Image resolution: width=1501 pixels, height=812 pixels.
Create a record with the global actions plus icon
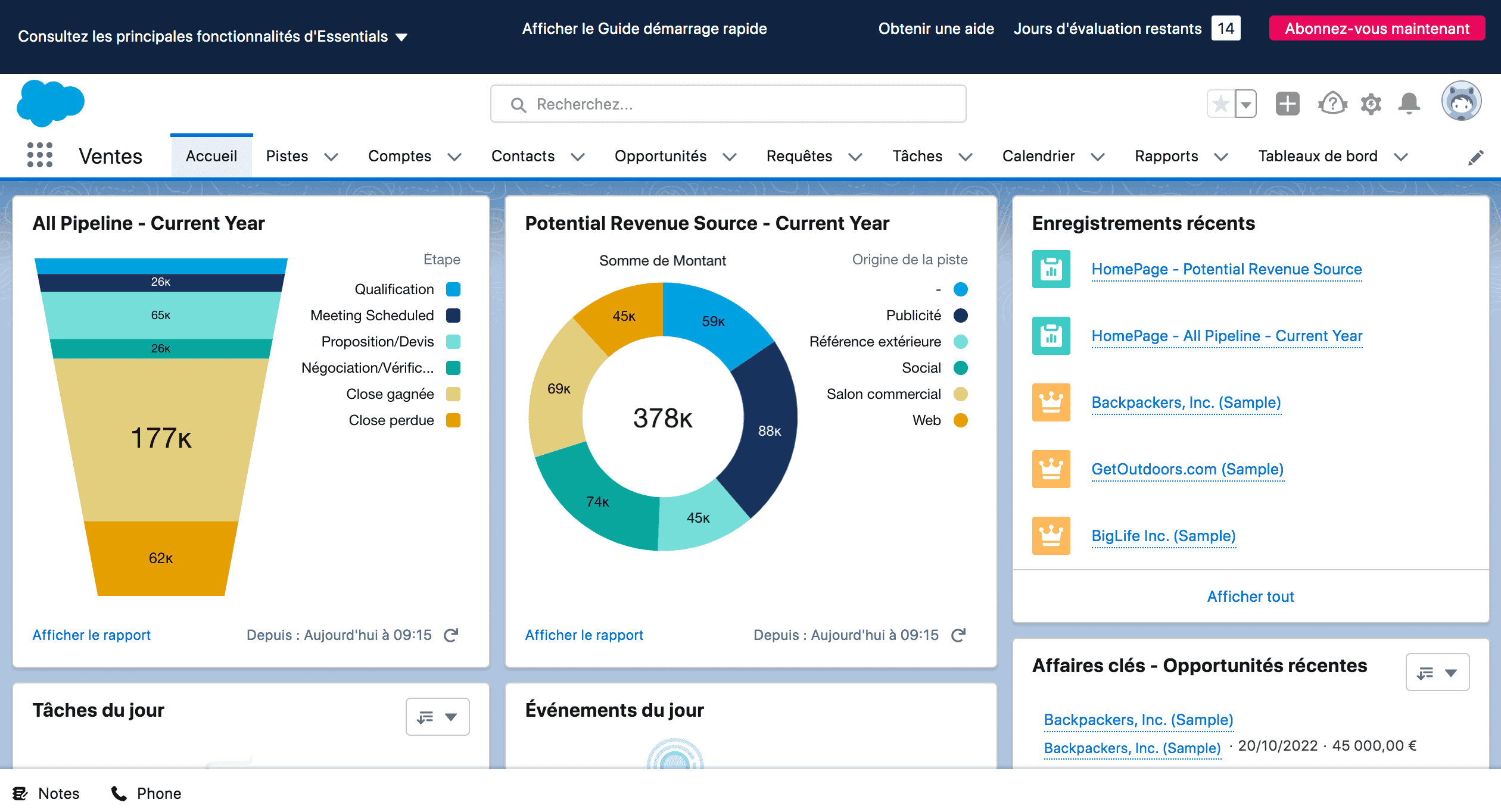[1287, 104]
